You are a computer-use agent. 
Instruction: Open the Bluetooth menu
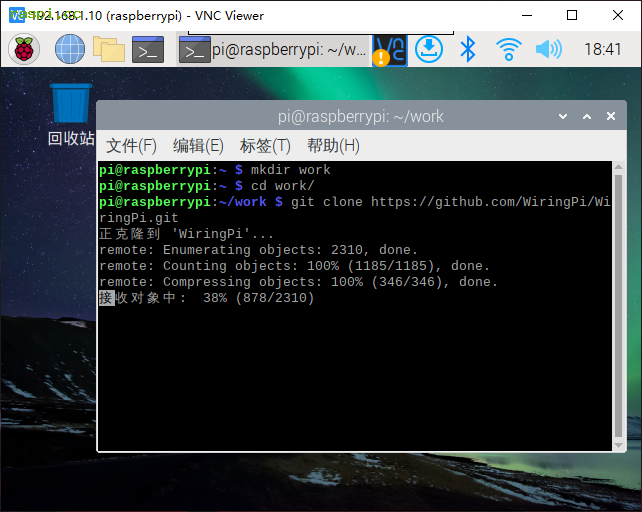click(467, 49)
